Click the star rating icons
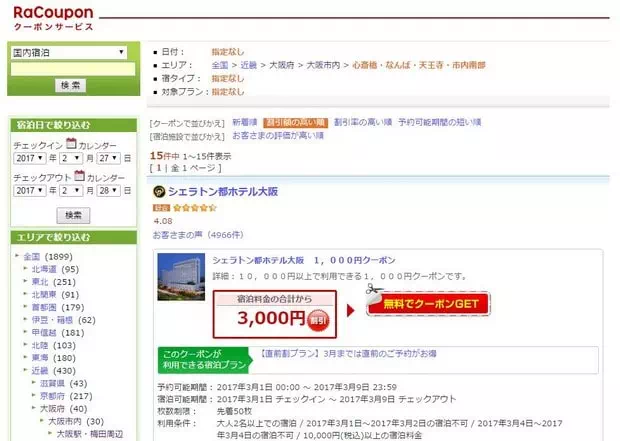The height and width of the screenshot is (441, 620). tap(195, 208)
